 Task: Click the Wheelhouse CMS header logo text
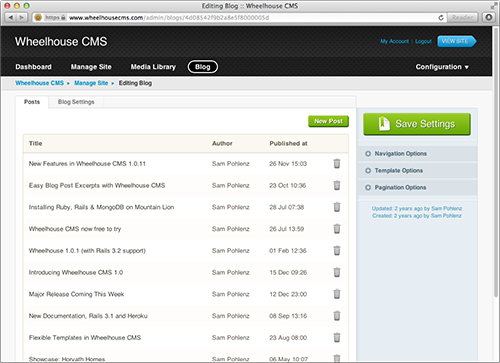click(x=61, y=42)
